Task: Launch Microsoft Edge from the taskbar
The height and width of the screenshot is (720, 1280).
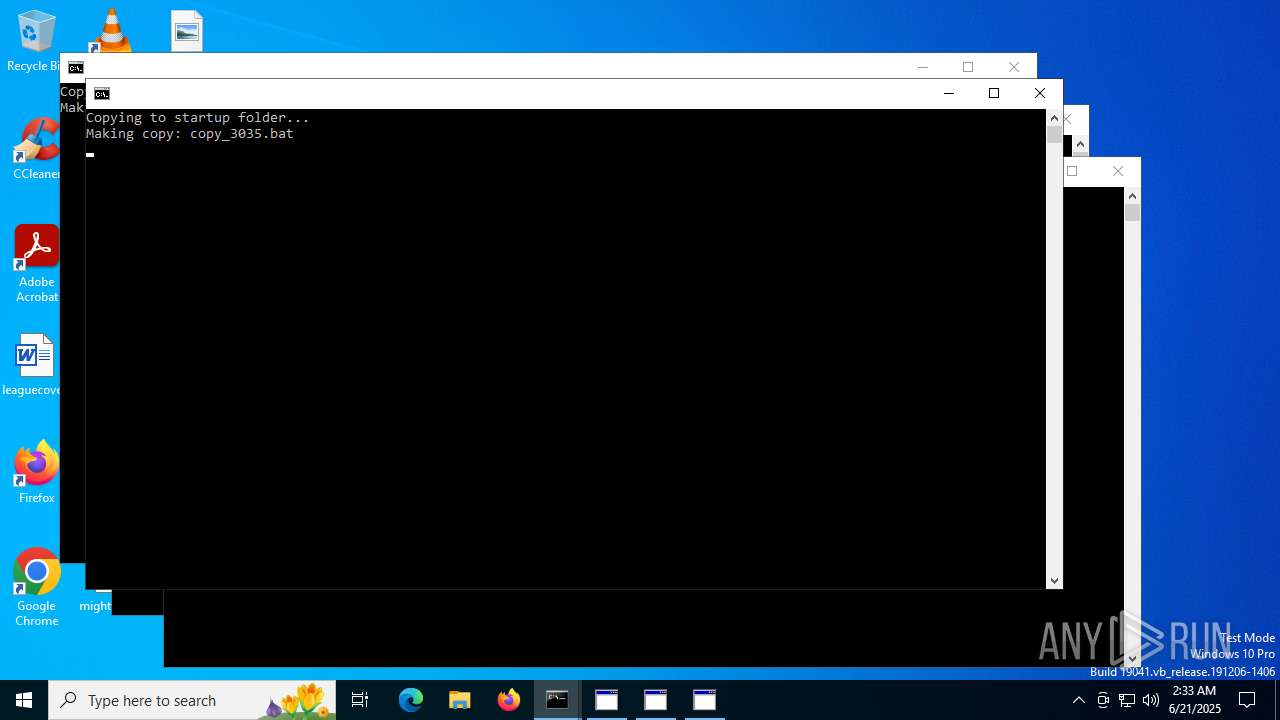Action: [411, 700]
